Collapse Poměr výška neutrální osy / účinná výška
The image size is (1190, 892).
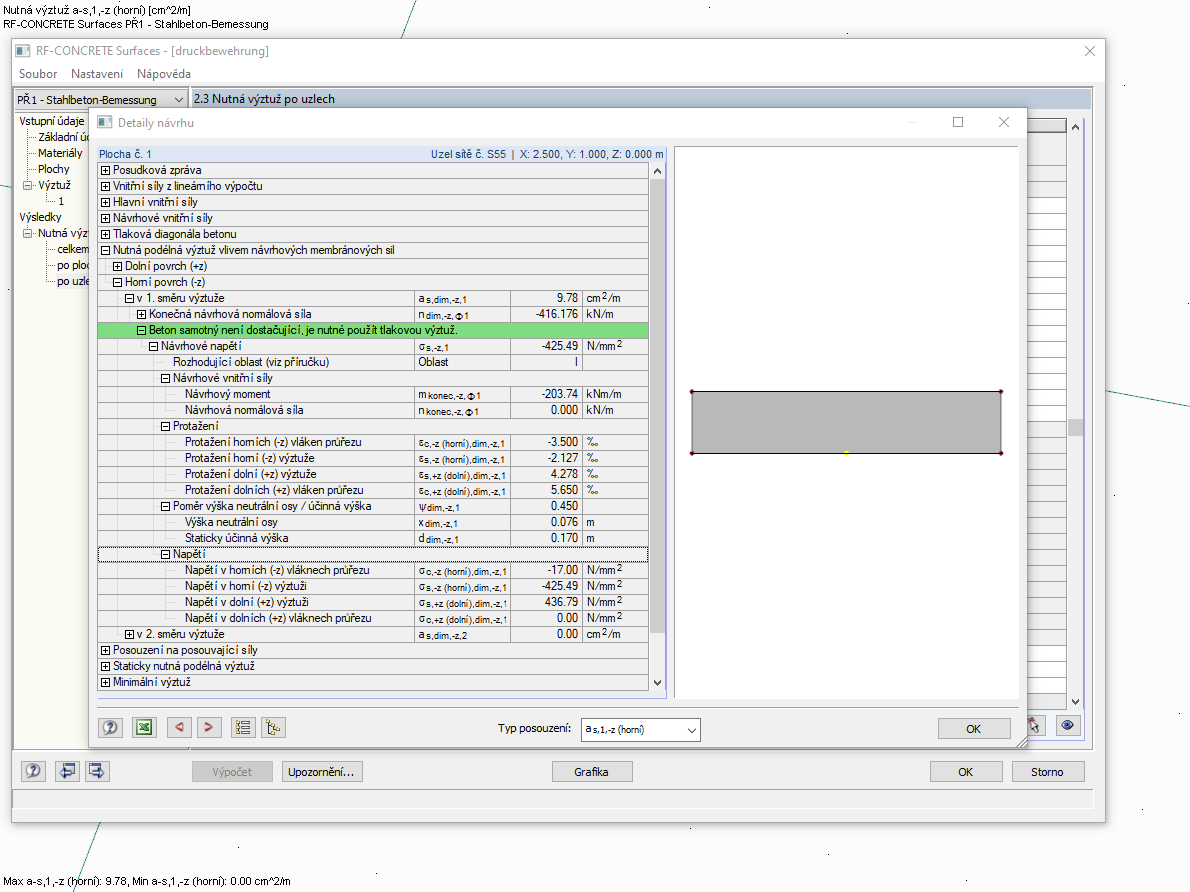[165, 506]
